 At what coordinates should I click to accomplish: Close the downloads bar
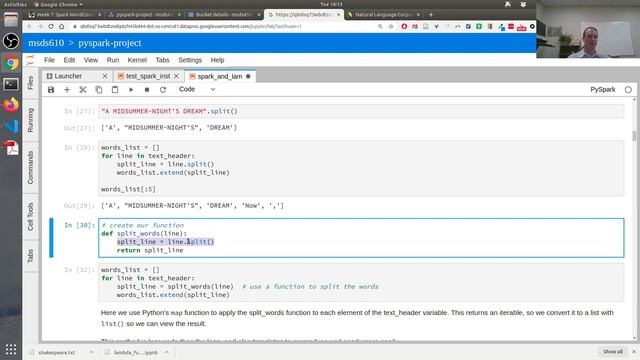click(634, 351)
